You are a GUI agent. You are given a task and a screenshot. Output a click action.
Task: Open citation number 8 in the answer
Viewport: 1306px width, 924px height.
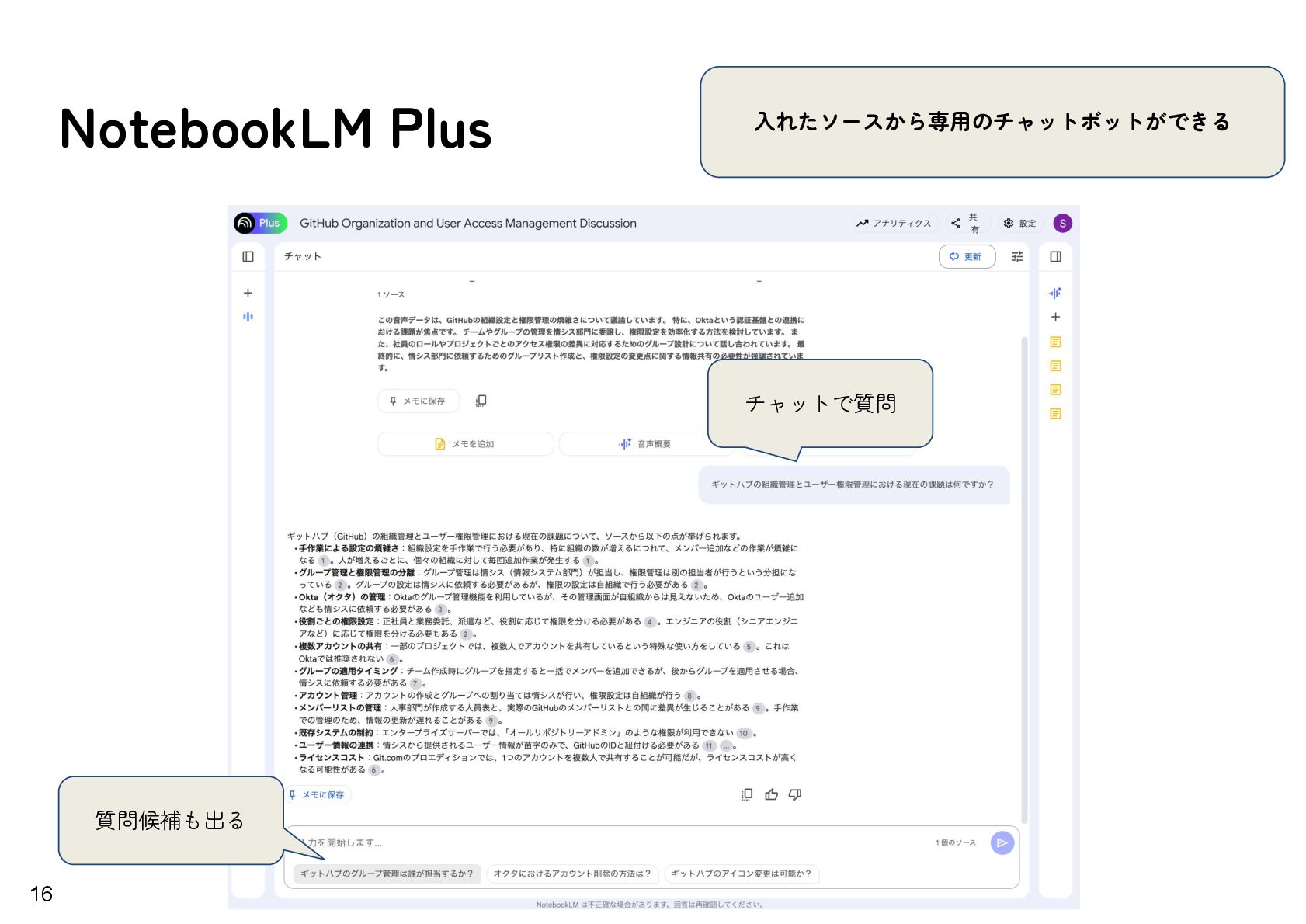click(x=689, y=696)
